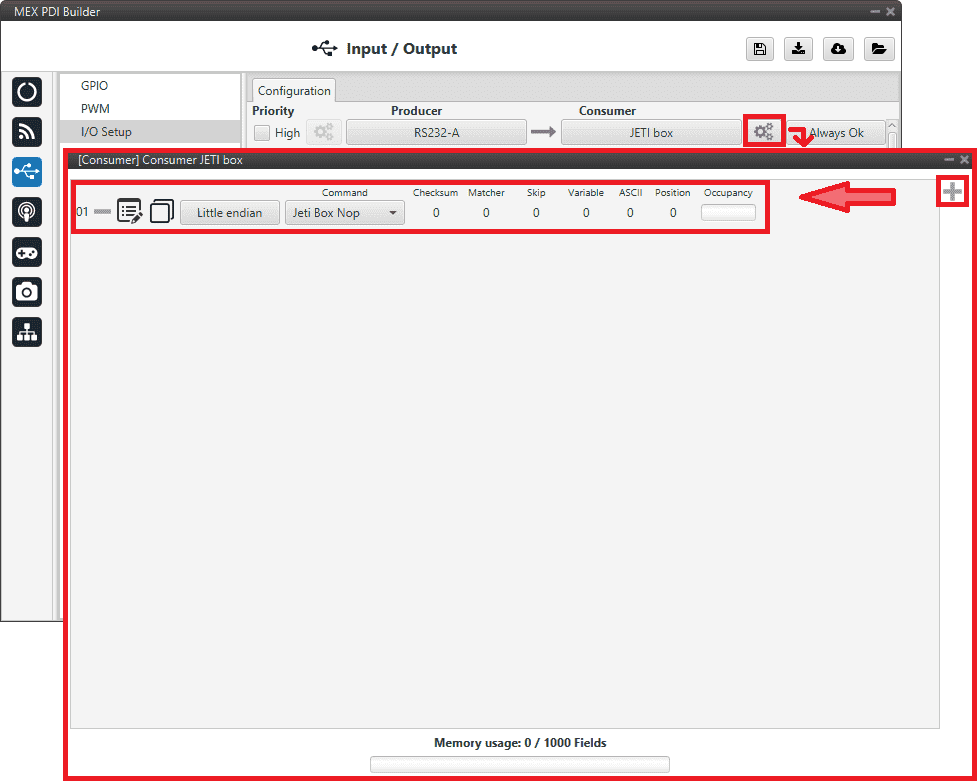The height and width of the screenshot is (782, 977).
Task: Open the Consumer JETI box gears settings
Action: 763,131
